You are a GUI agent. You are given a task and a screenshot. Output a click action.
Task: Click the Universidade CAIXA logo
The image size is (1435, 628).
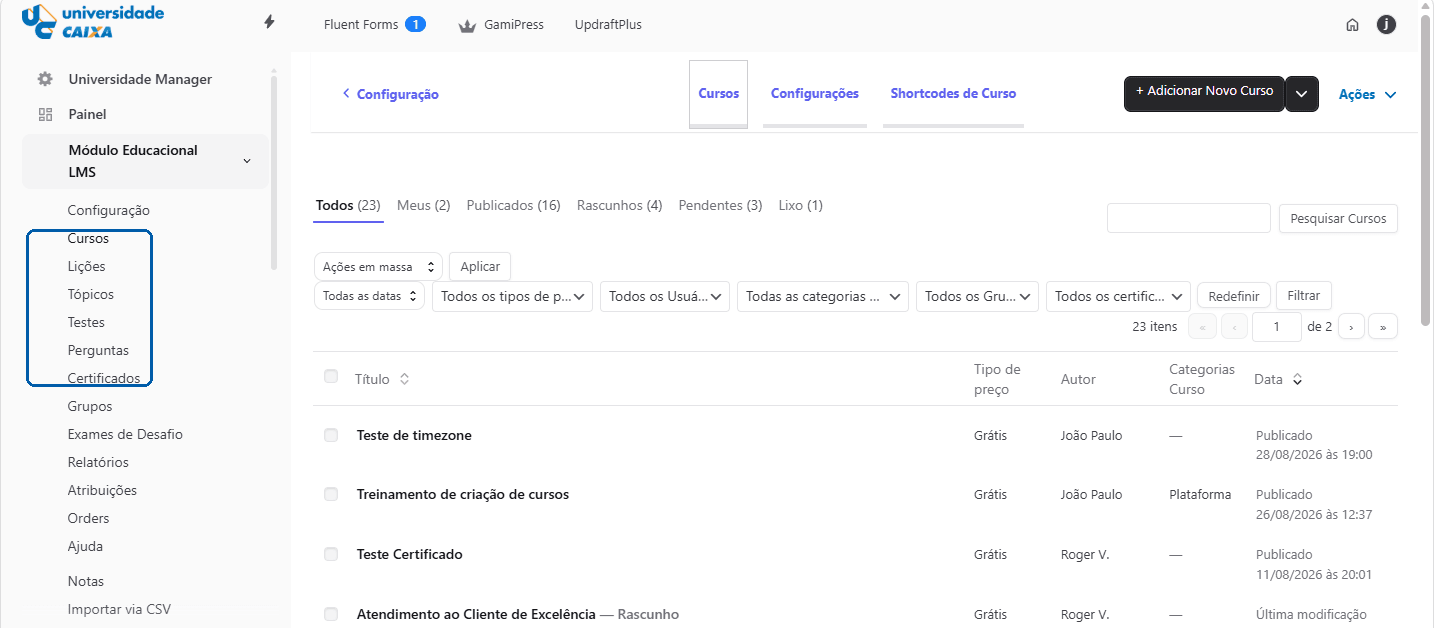(92, 21)
